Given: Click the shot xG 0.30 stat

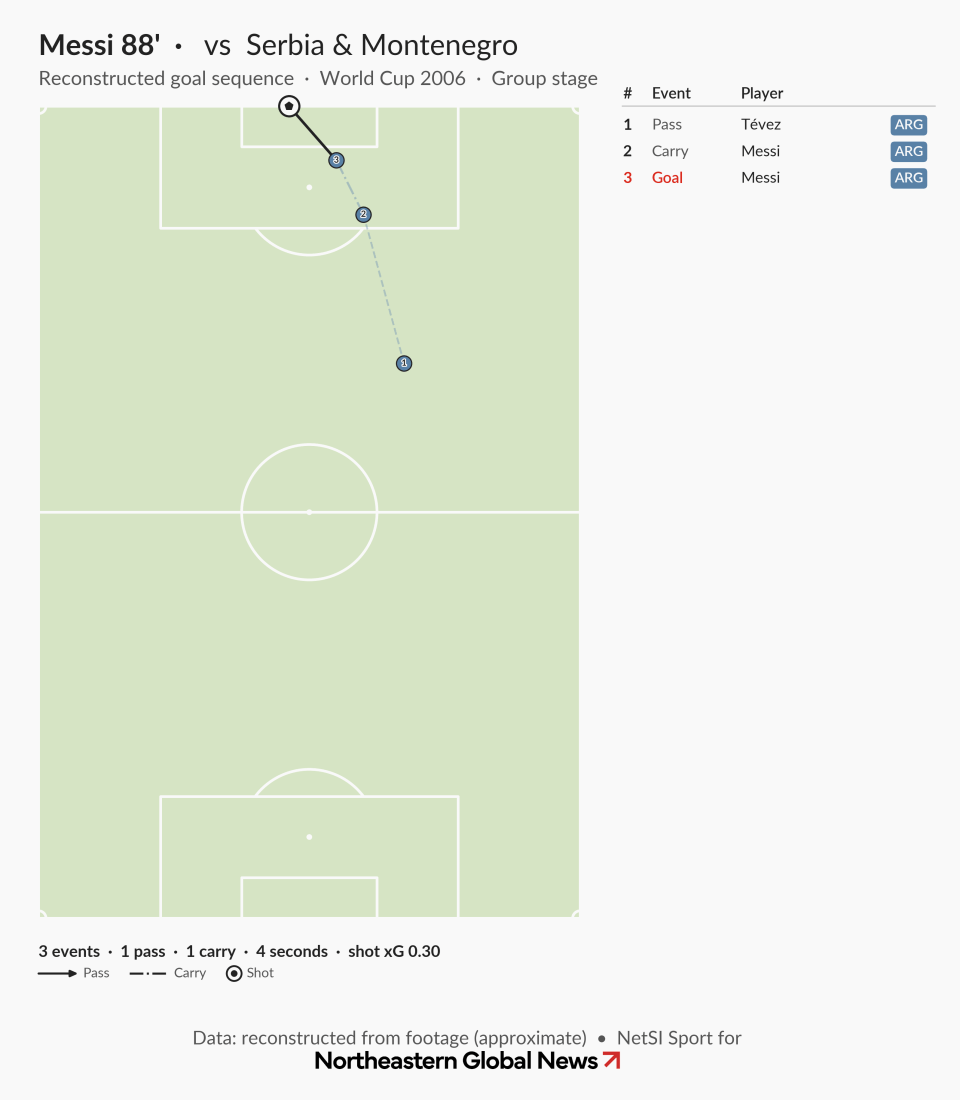Looking at the screenshot, I should (x=394, y=951).
